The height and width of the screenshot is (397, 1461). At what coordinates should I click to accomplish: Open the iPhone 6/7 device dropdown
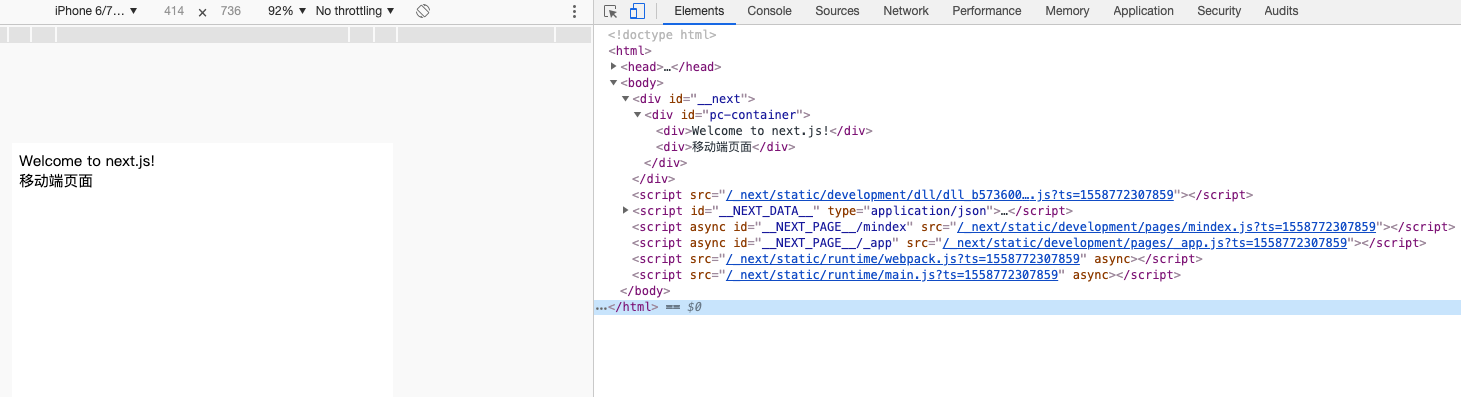tap(96, 11)
